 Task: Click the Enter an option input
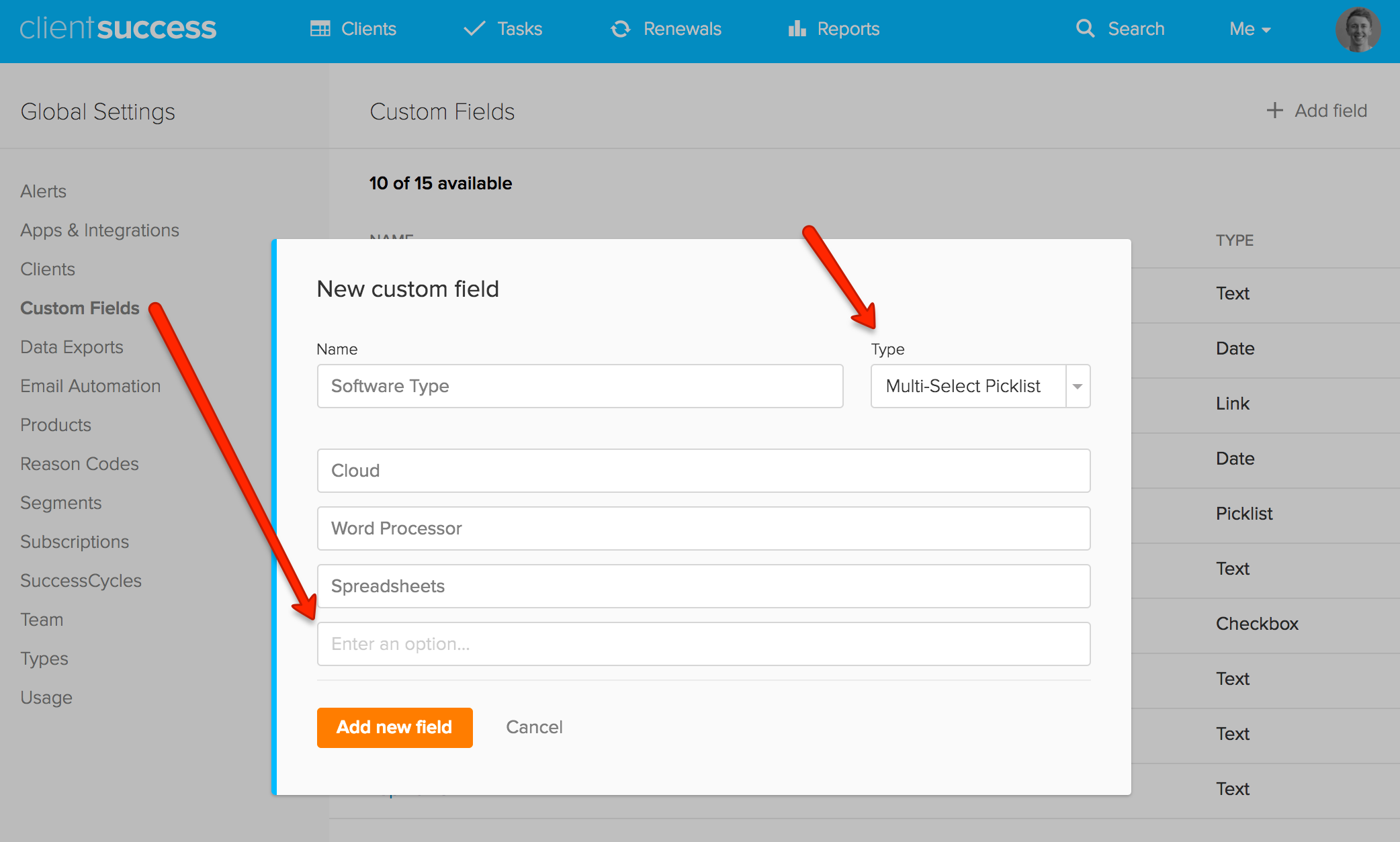coord(703,643)
